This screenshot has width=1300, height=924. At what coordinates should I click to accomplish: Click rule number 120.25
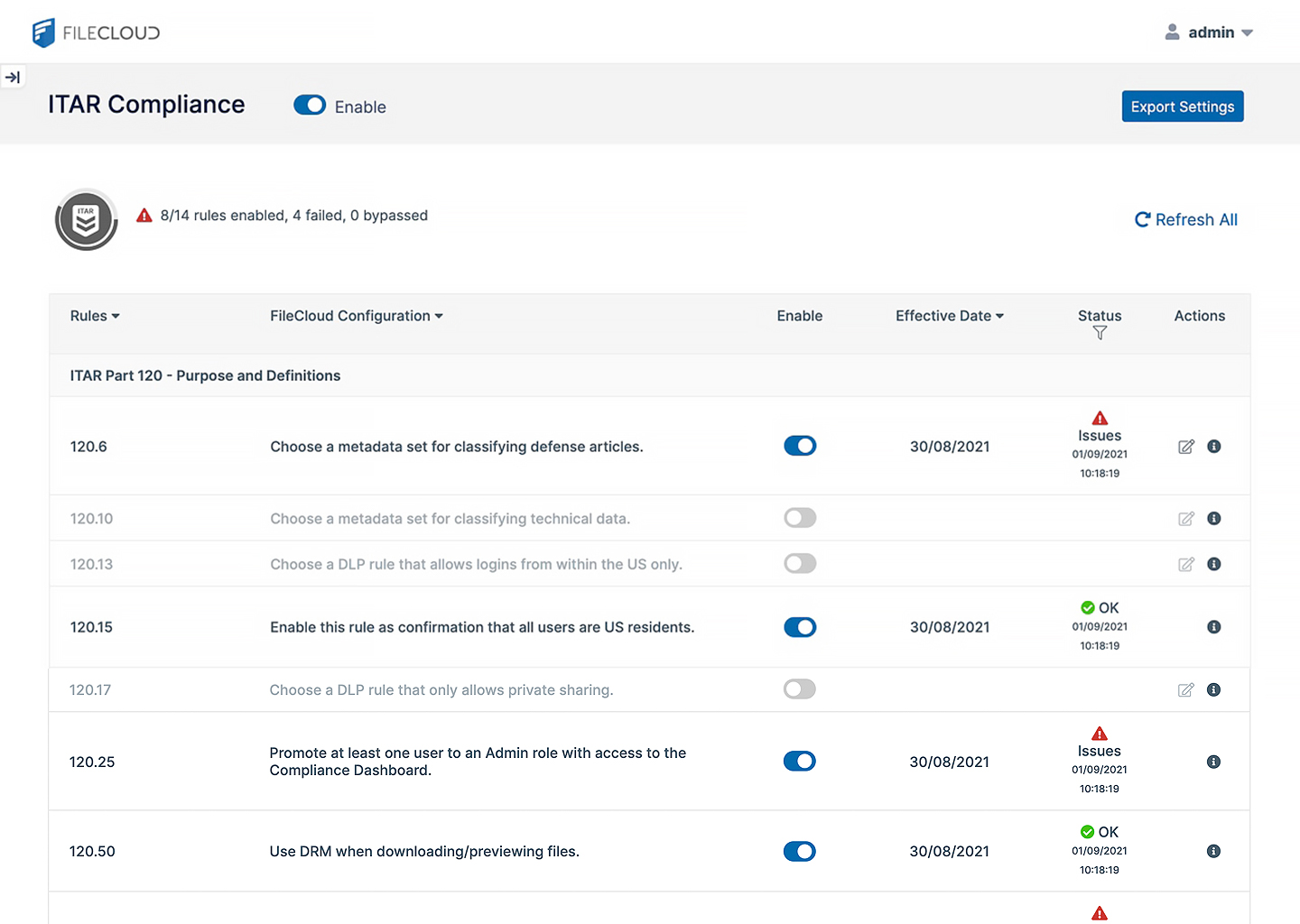[92, 762]
